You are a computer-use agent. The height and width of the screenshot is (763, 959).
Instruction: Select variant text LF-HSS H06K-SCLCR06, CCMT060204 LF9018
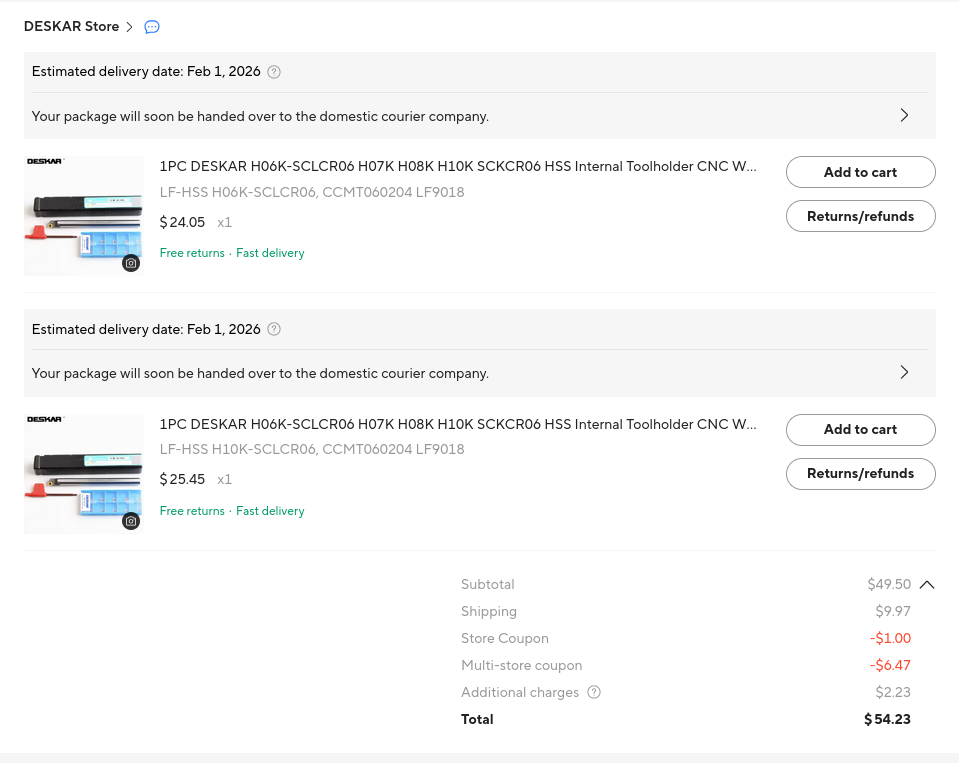point(312,192)
